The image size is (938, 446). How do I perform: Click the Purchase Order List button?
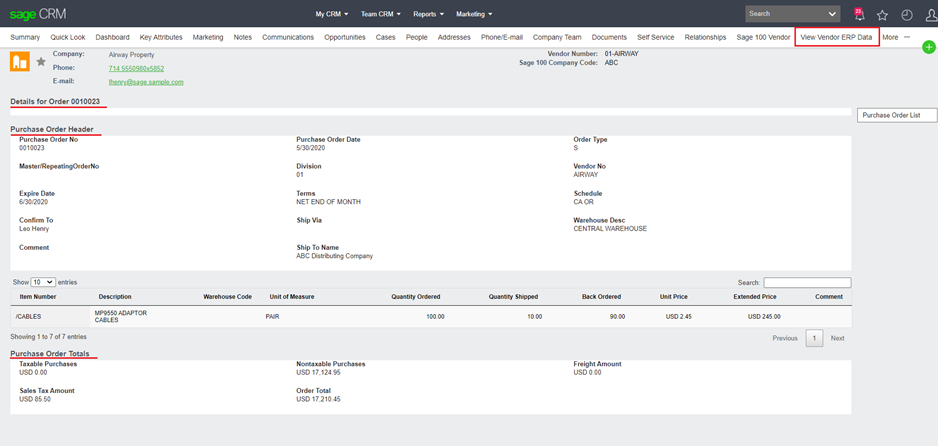click(897, 115)
